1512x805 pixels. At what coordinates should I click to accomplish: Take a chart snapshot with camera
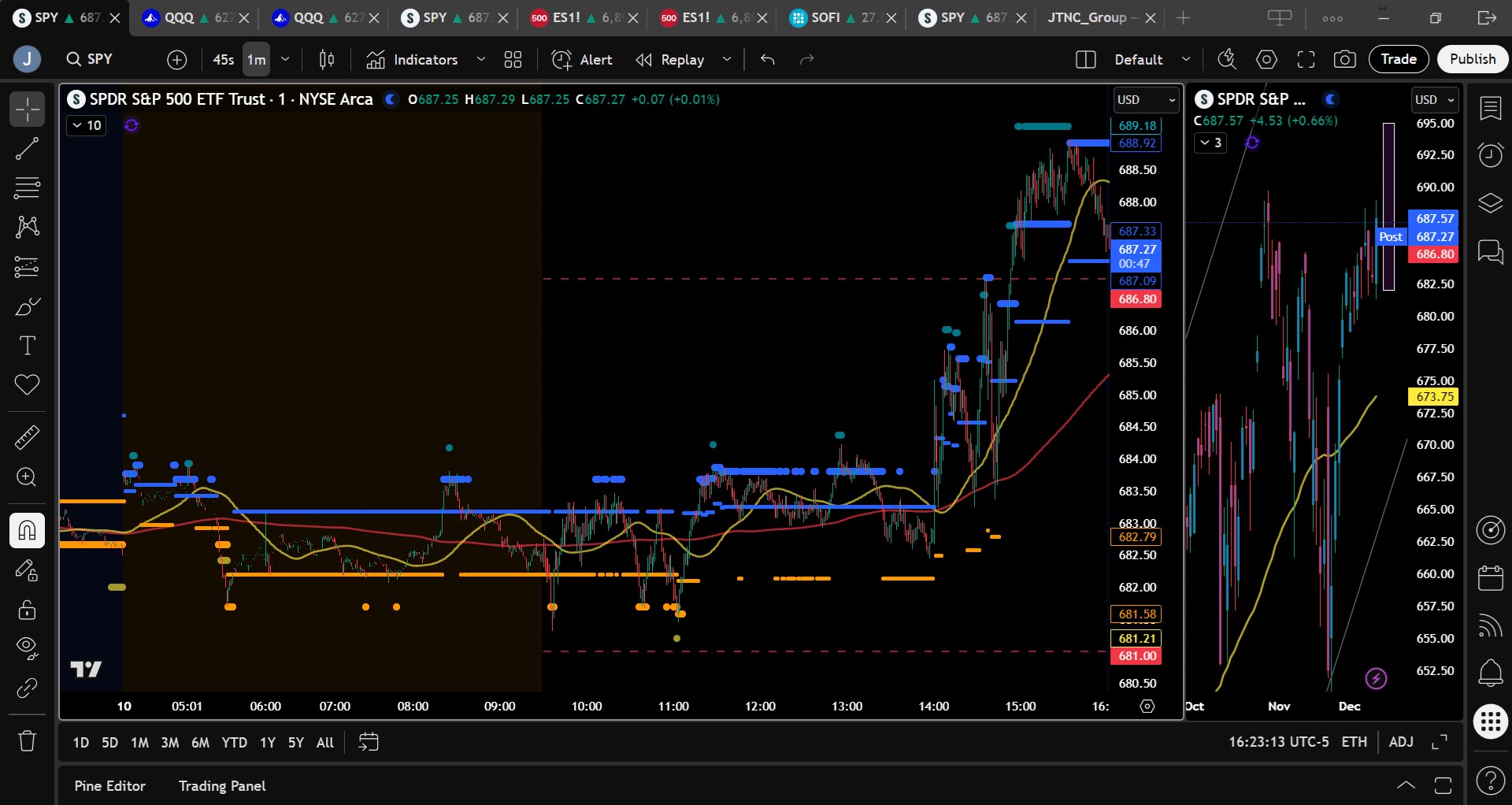point(1345,60)
